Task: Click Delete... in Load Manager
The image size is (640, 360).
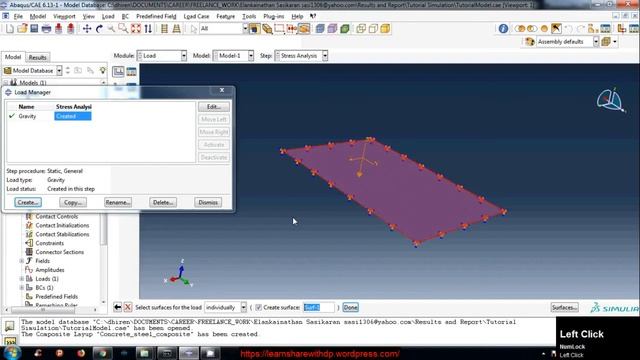Action: click(162, 202)
